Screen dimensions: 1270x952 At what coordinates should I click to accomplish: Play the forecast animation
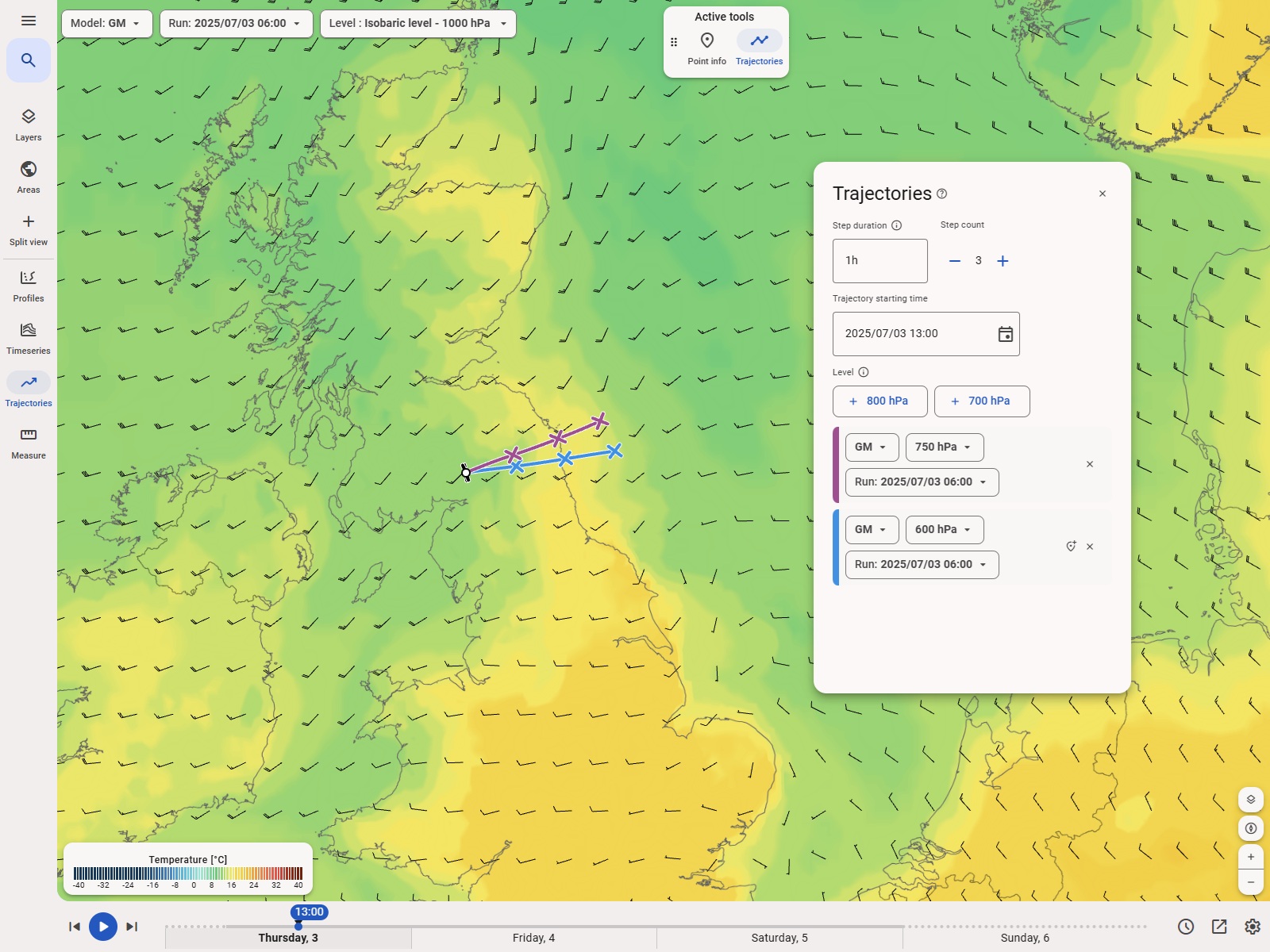103,927
